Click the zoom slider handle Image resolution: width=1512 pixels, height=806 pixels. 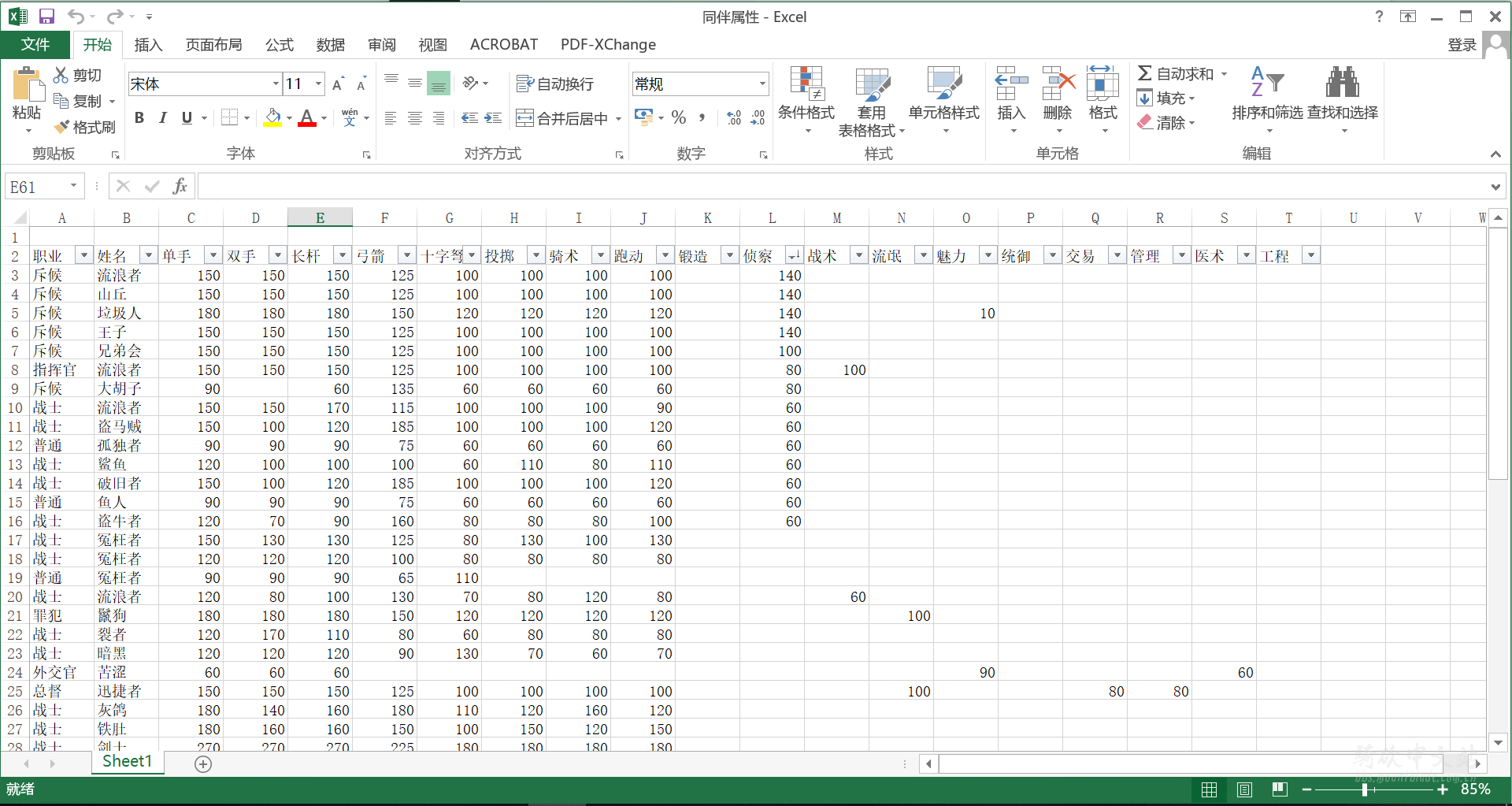tap(1365, 789)
